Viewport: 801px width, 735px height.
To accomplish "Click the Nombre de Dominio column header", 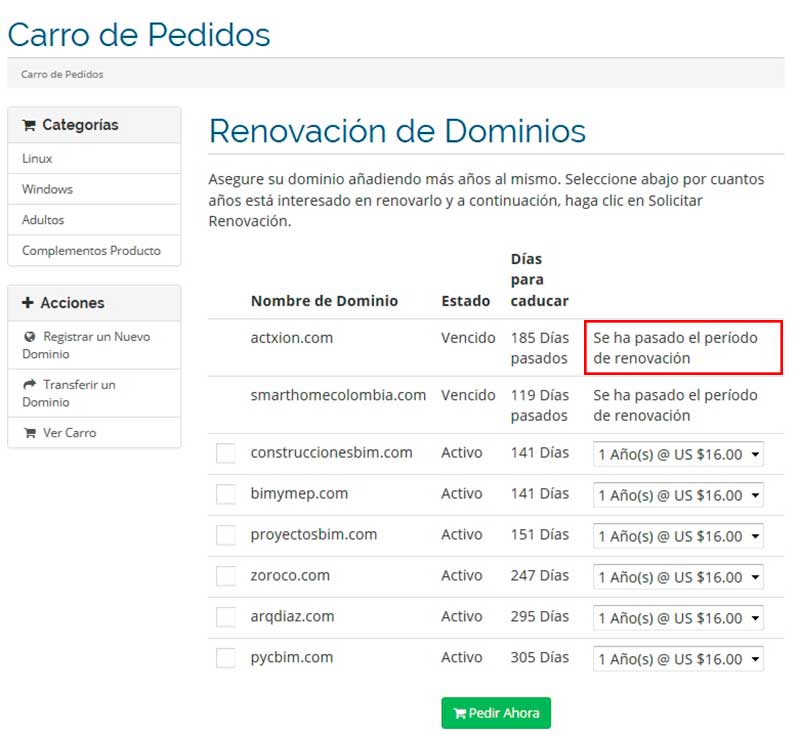I will tap(324, 301).
